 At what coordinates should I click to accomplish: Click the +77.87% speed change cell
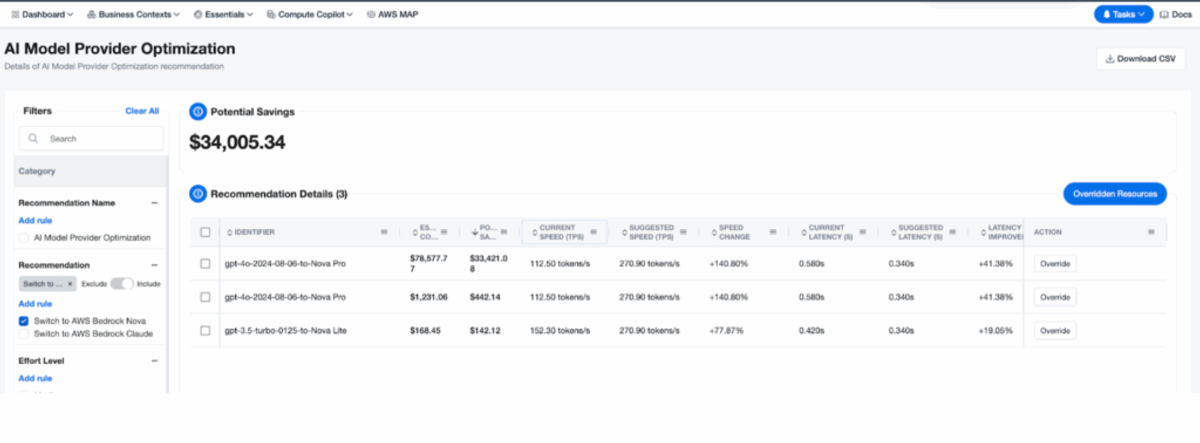(726, 330)
